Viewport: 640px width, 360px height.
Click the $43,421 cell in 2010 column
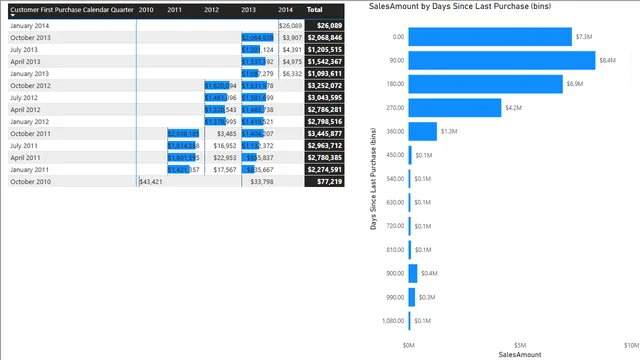click(151, 182)
